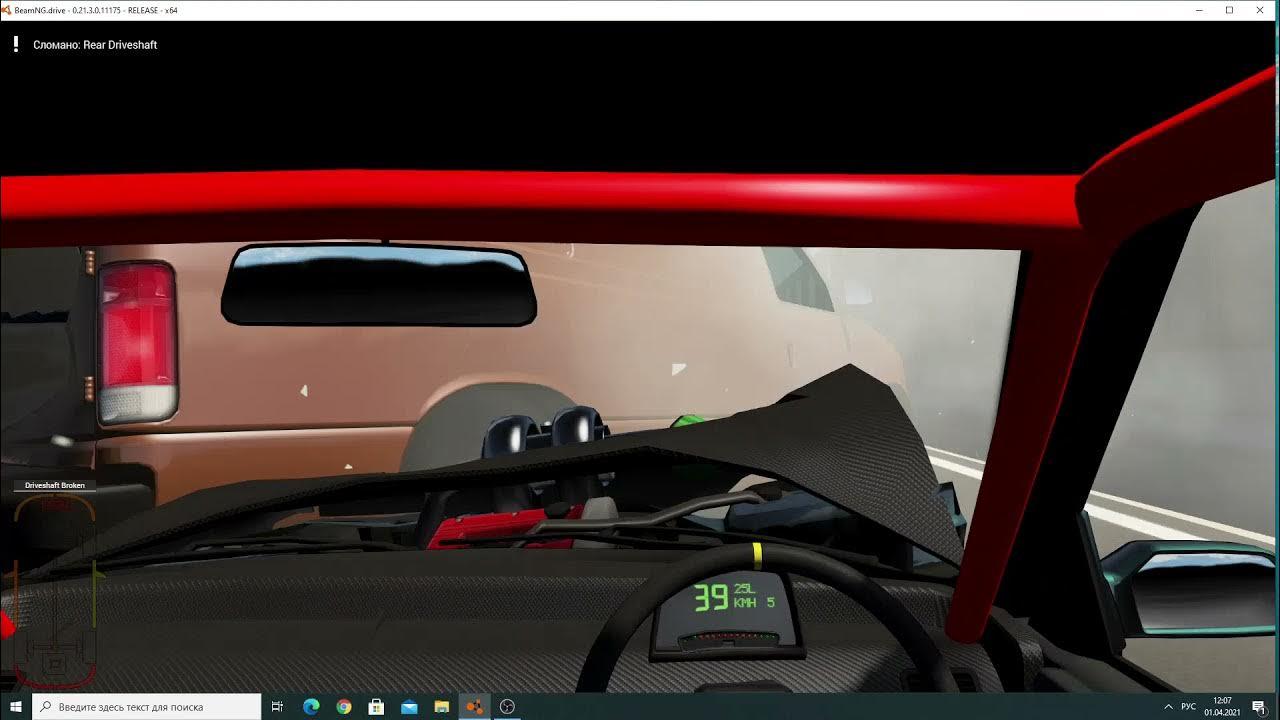The image size is (1280, 720).
Task: Click the exclamation mark alert icon
Action: tap(16, 44)
